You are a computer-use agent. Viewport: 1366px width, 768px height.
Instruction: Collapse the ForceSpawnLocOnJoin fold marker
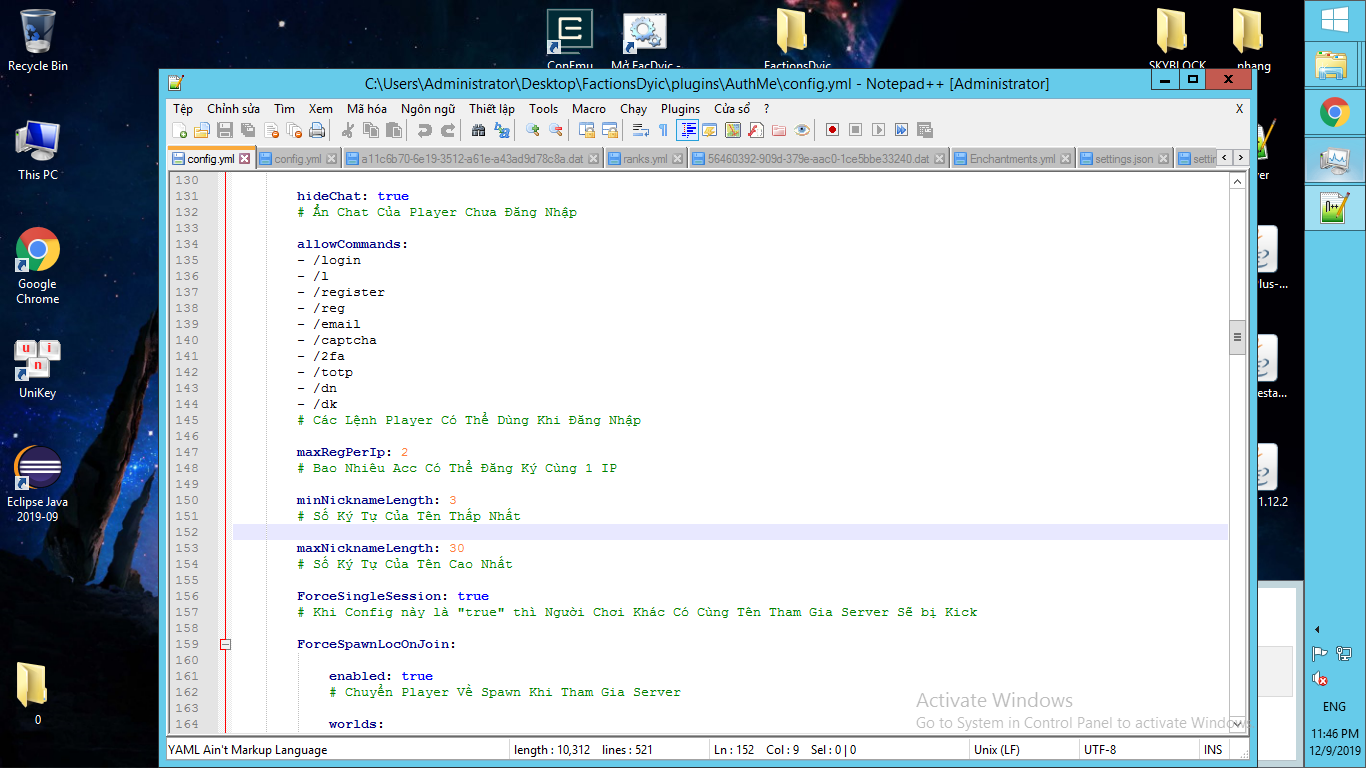(x=225, y=645)
